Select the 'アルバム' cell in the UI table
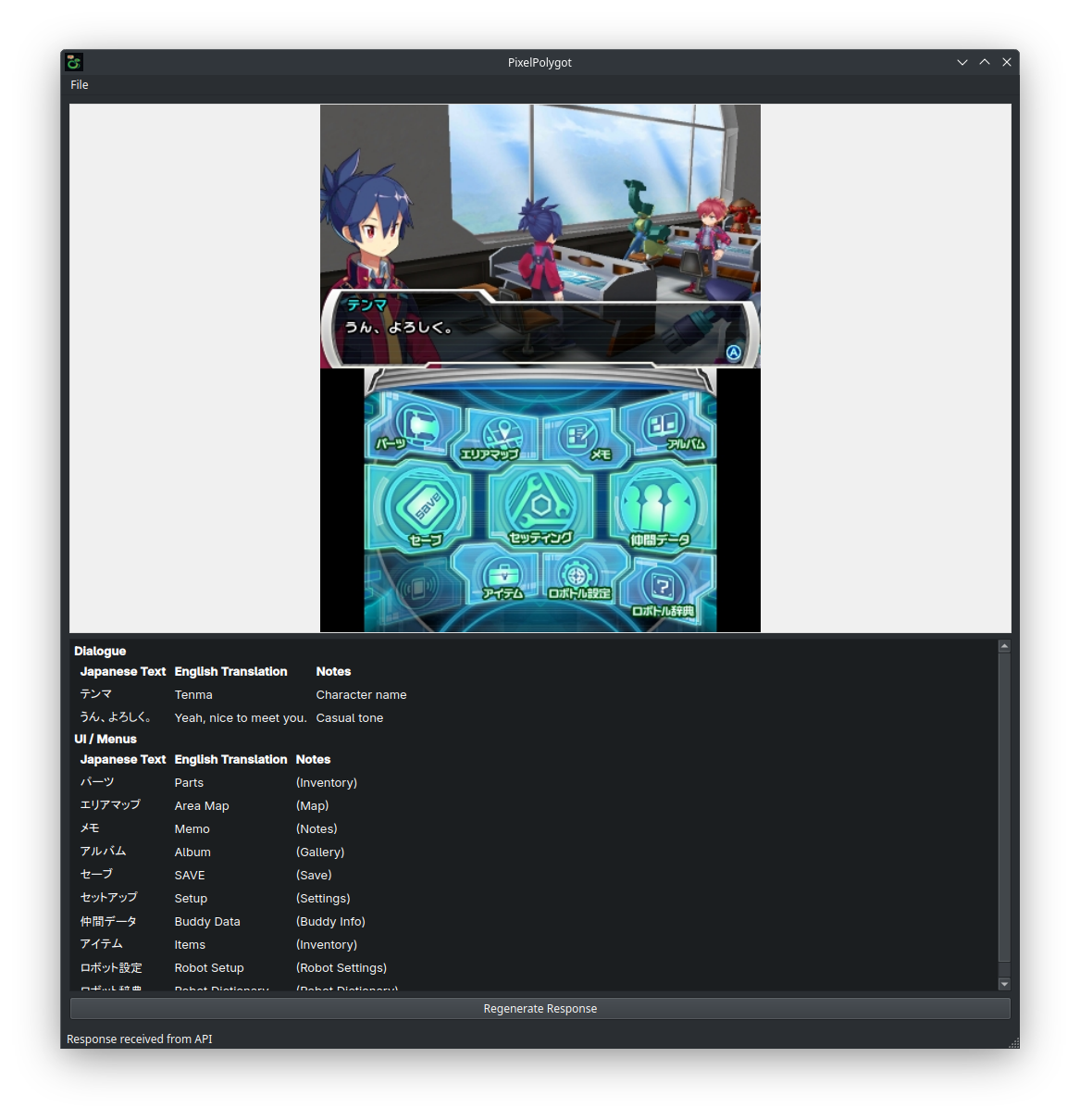1080x1120 pixels. point(103,852)
